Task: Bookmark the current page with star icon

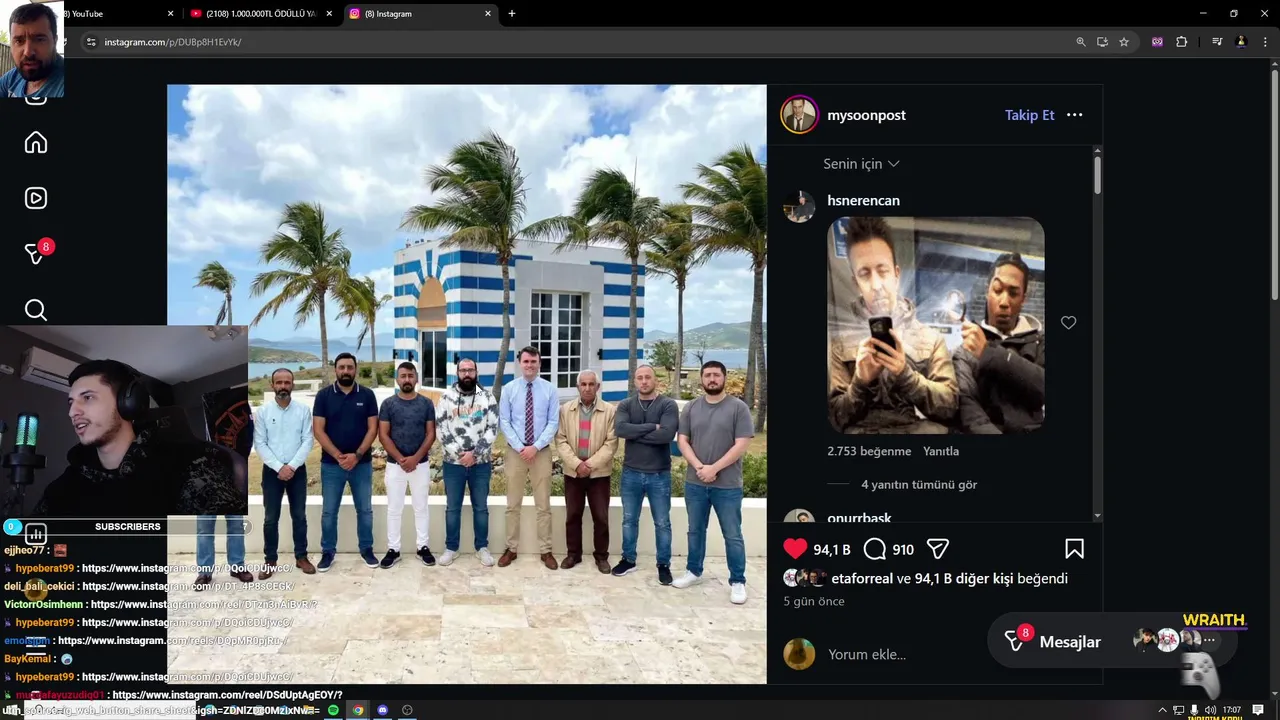Action: pyautogui.click(x=1124, y=42)
